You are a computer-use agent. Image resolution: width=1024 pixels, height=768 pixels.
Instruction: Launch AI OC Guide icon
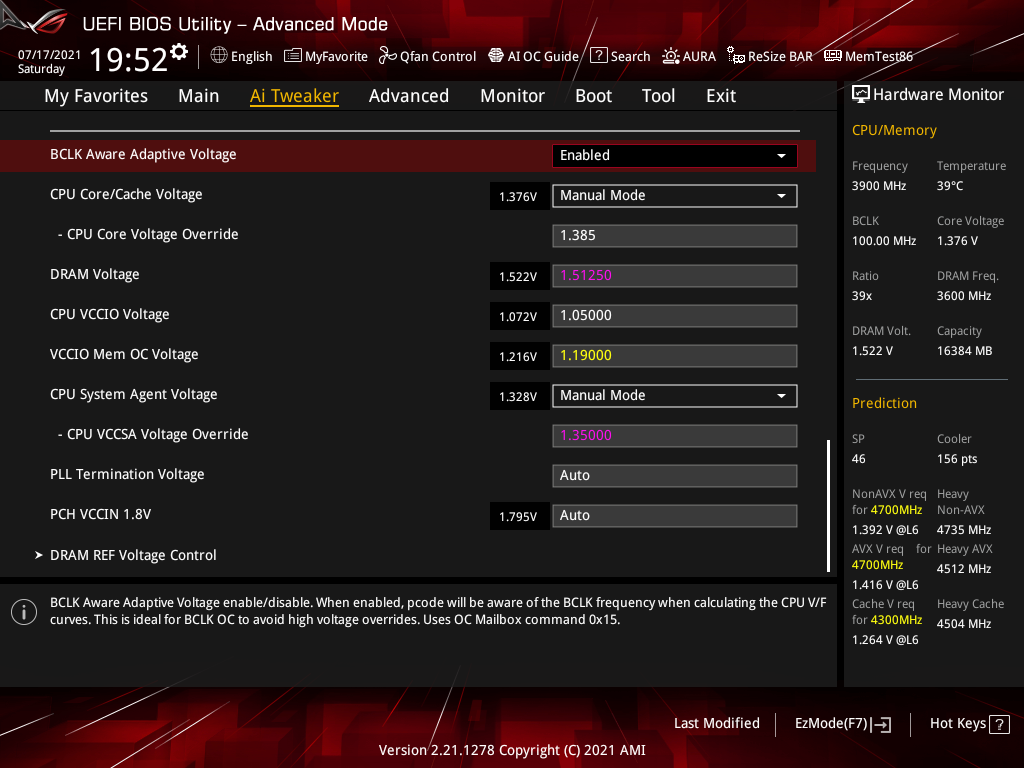496,56
